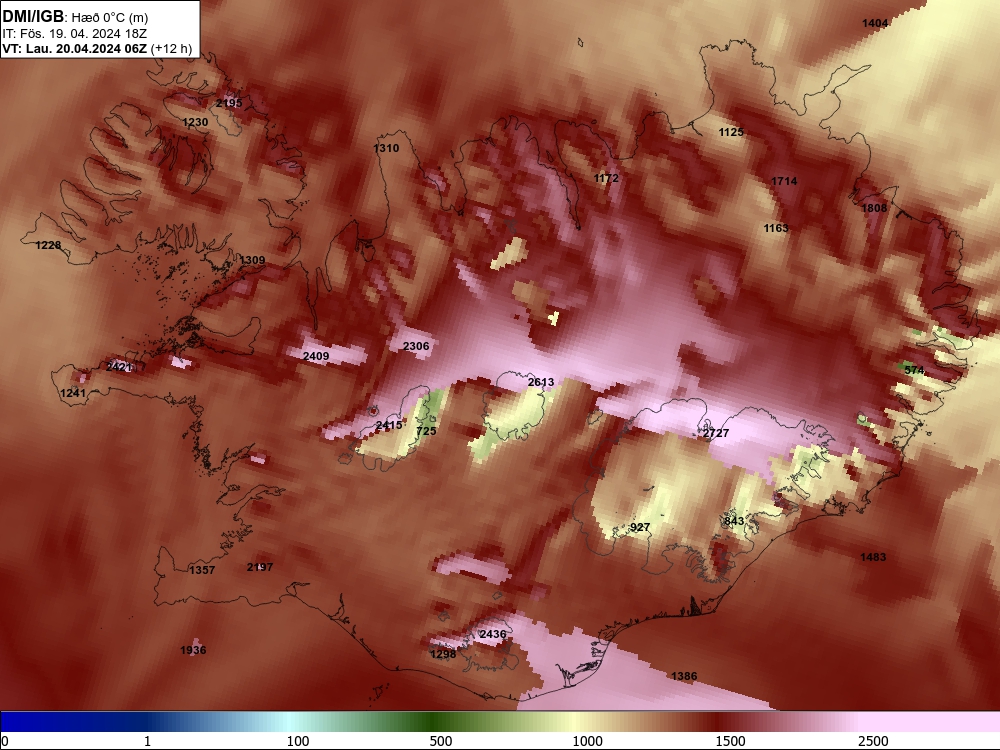
Task: Click the value 1310 on the map
Action: (386, 148)
